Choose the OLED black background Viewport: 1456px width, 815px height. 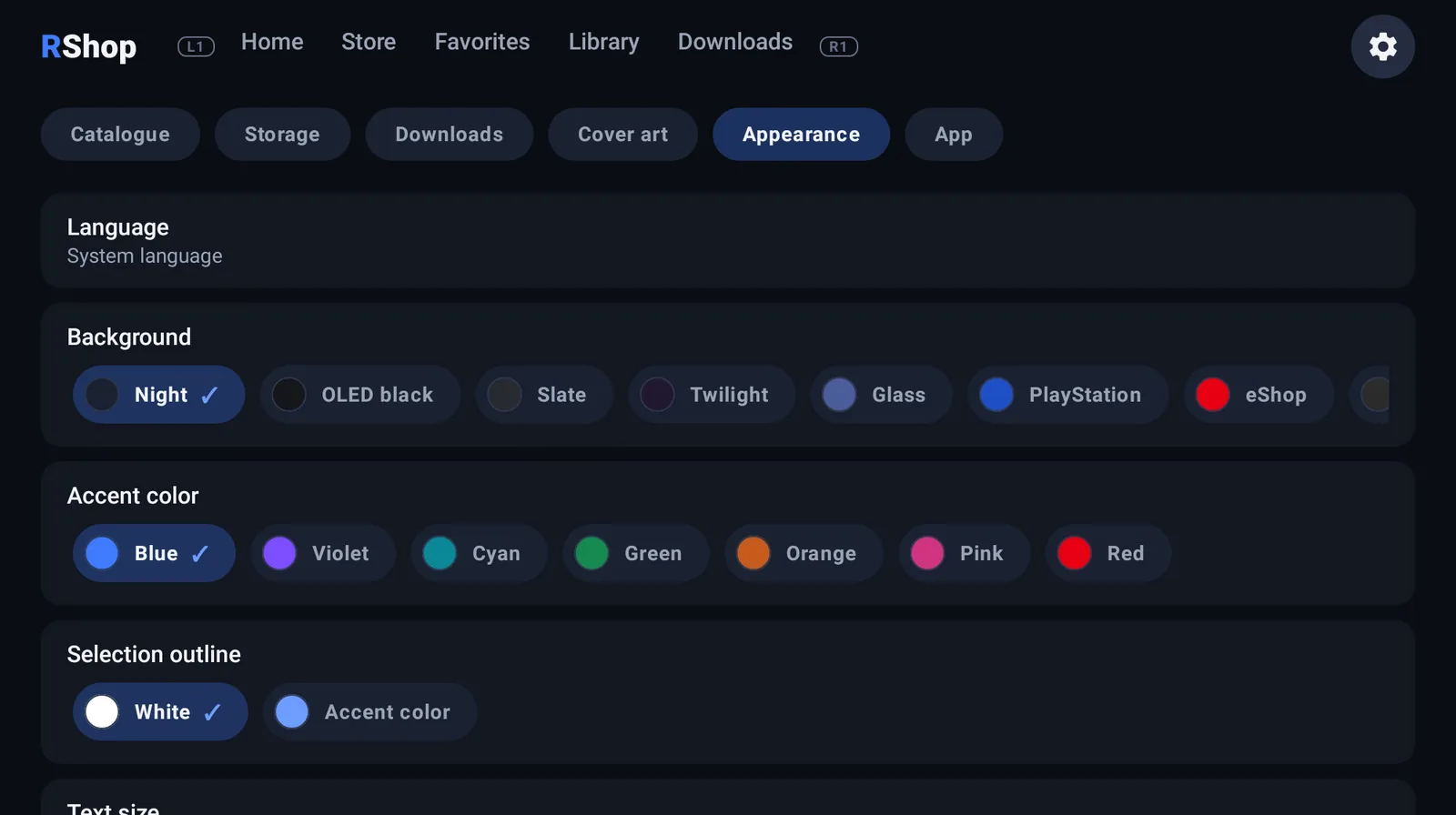coord(360,395)
